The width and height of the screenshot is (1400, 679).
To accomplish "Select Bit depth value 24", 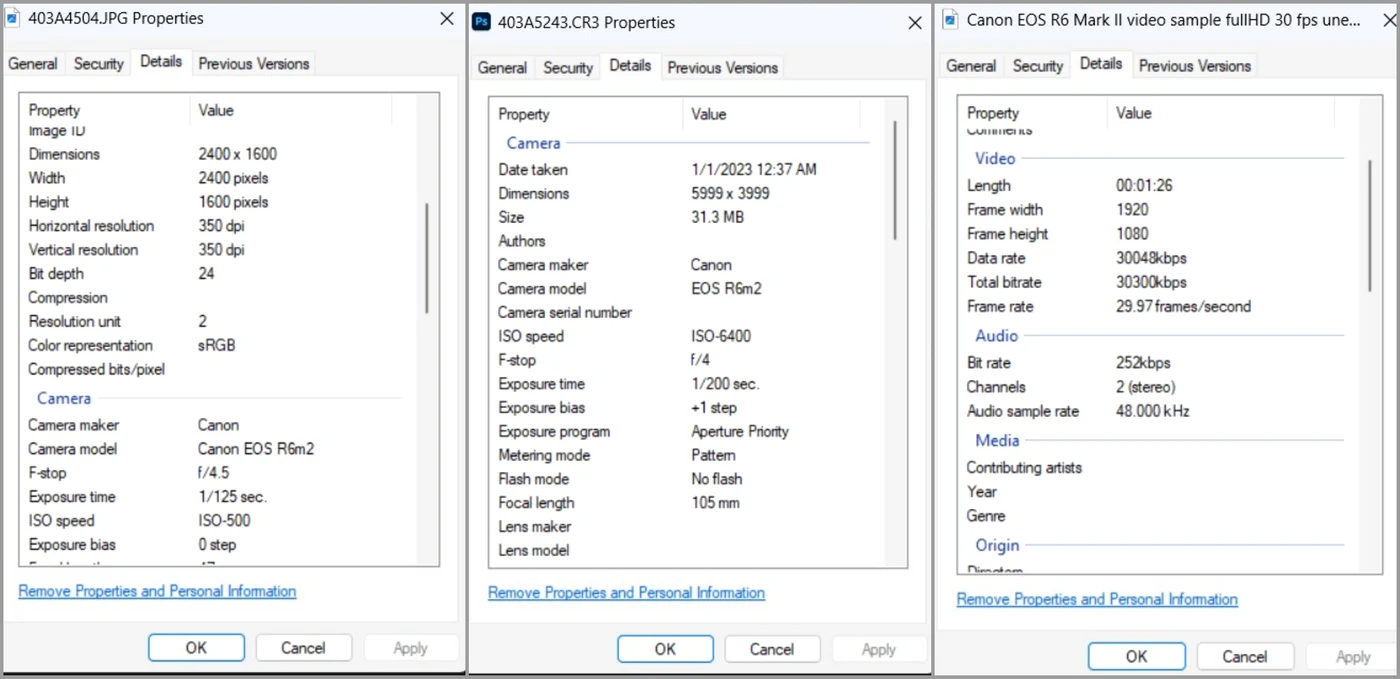I will click(206, 274).
